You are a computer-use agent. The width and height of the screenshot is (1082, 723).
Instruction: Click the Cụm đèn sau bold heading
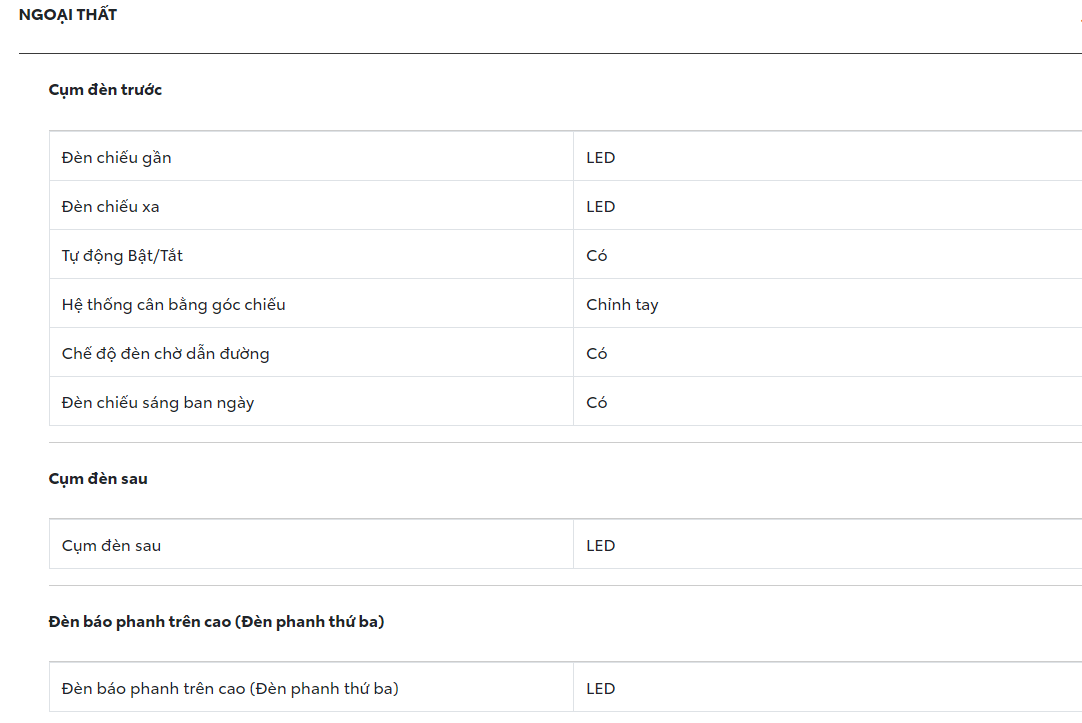98,479
